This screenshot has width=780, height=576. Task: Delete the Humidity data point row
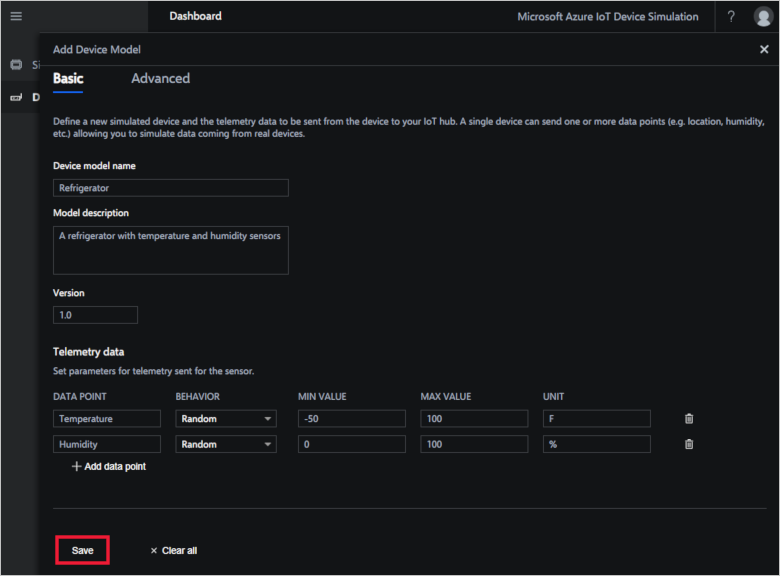coord(688,444)
